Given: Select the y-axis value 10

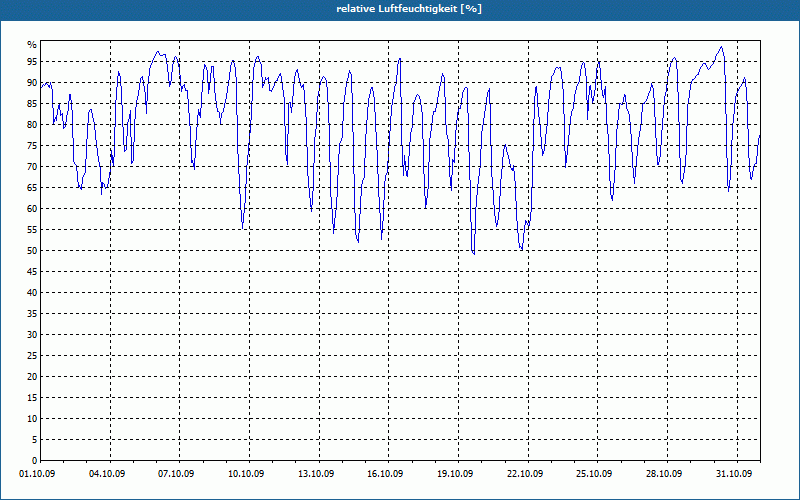Looking at the screenshot, I should (32, 419).
